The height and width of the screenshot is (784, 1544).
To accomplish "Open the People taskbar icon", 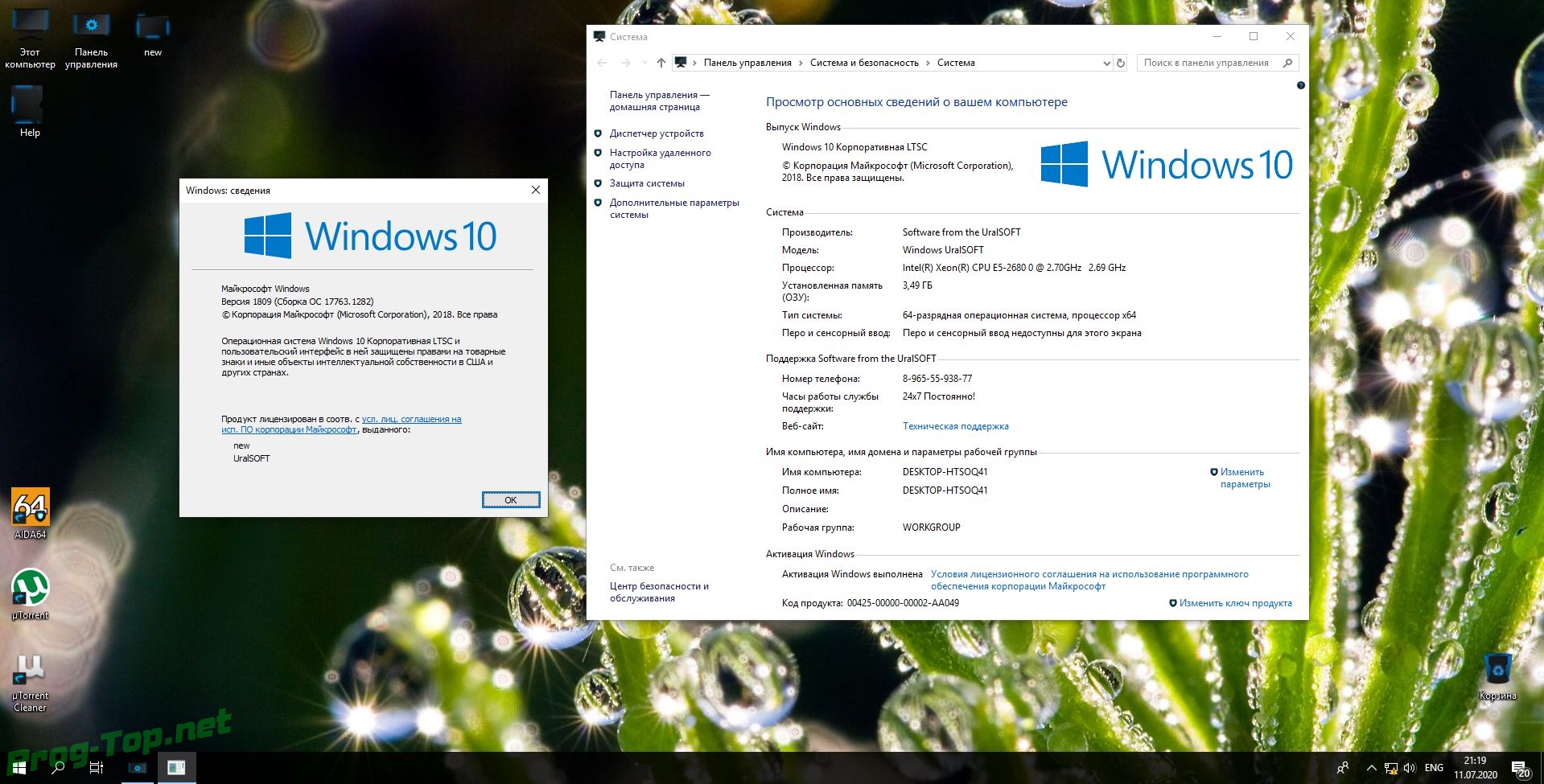I will click(1342, 768).
